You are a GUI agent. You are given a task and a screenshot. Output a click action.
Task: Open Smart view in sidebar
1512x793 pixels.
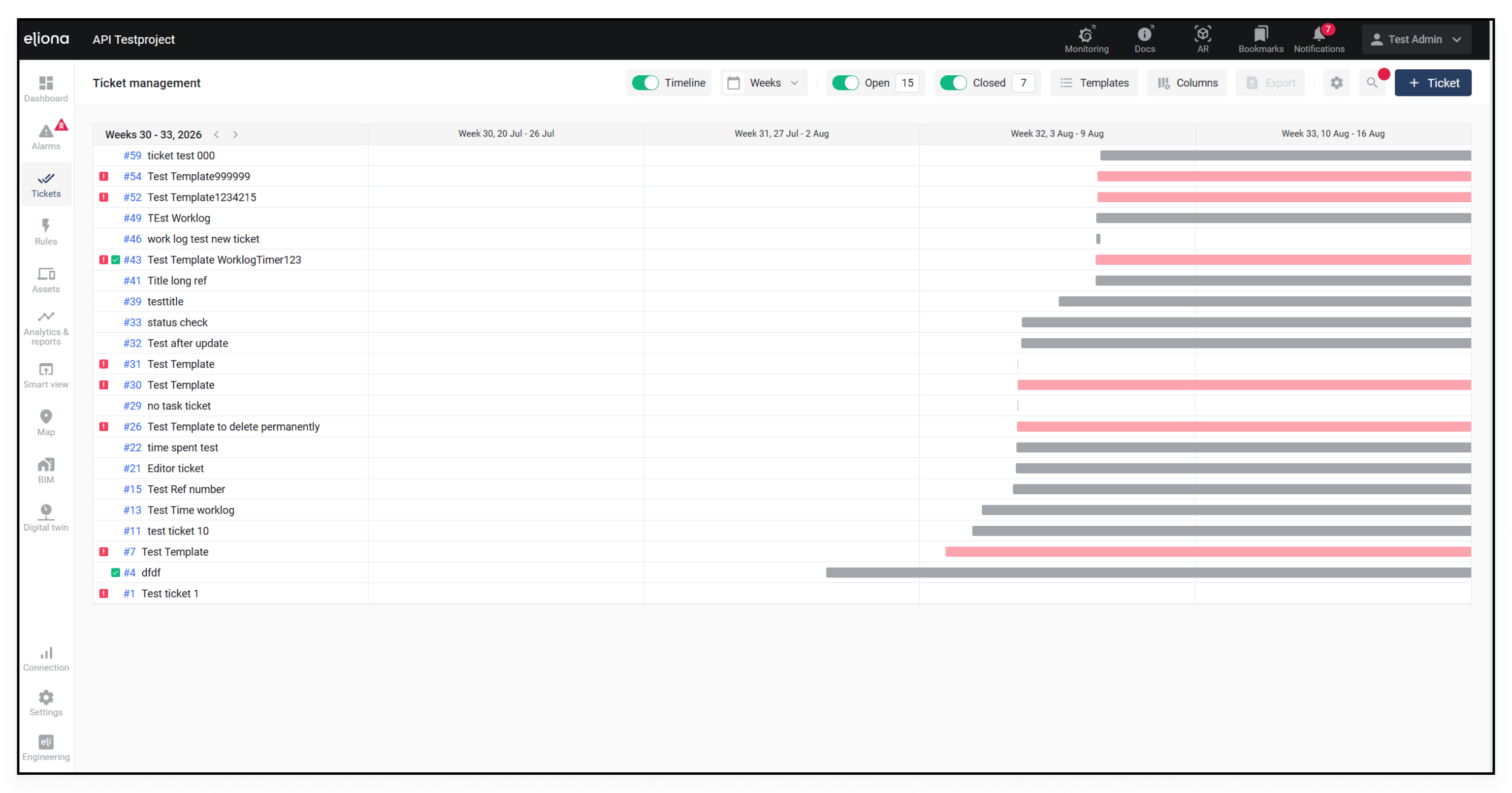(46, 375)
